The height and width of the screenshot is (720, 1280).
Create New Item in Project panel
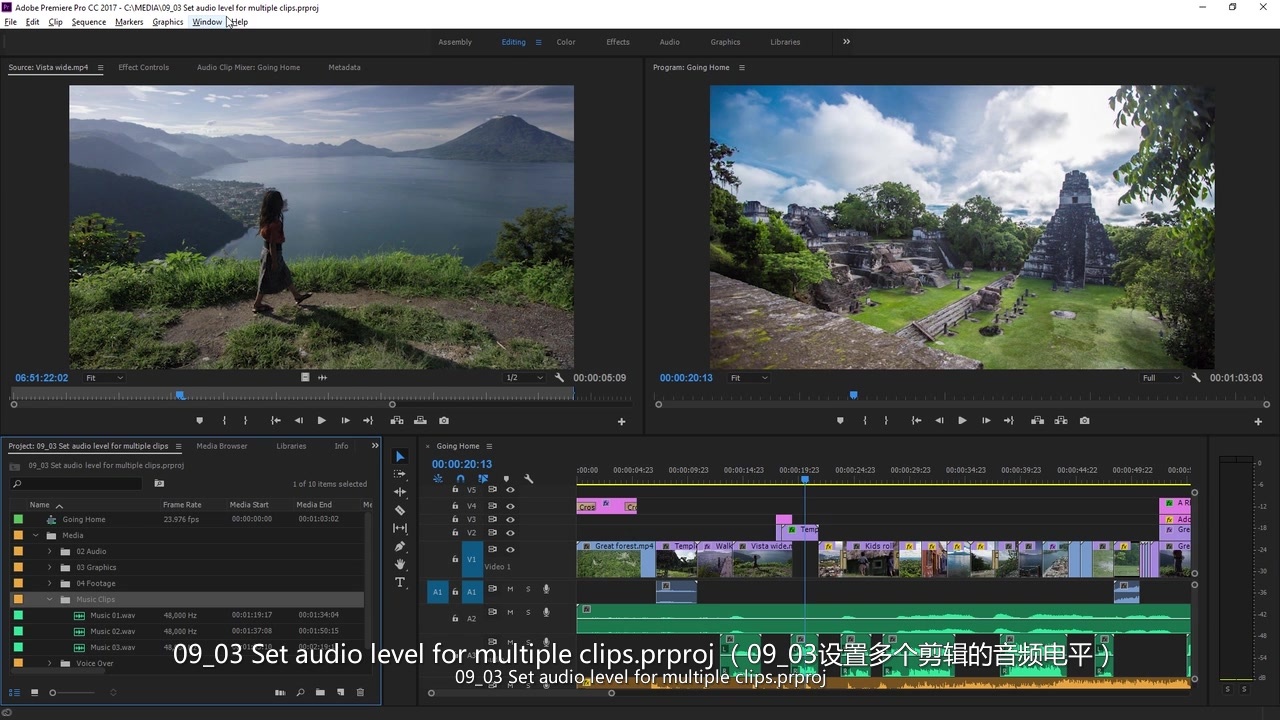coord(340,692)
